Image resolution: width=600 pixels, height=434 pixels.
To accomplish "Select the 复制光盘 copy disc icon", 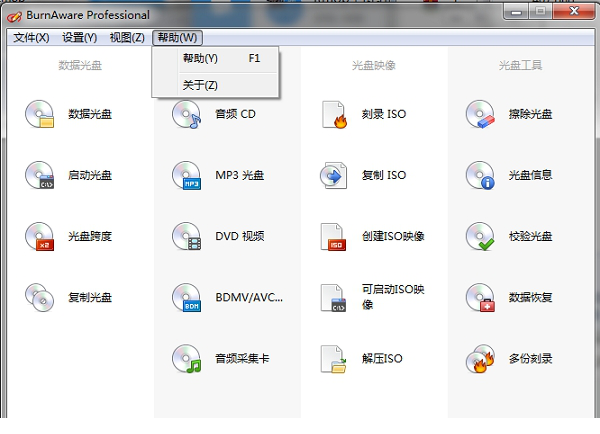I will 39,297.
